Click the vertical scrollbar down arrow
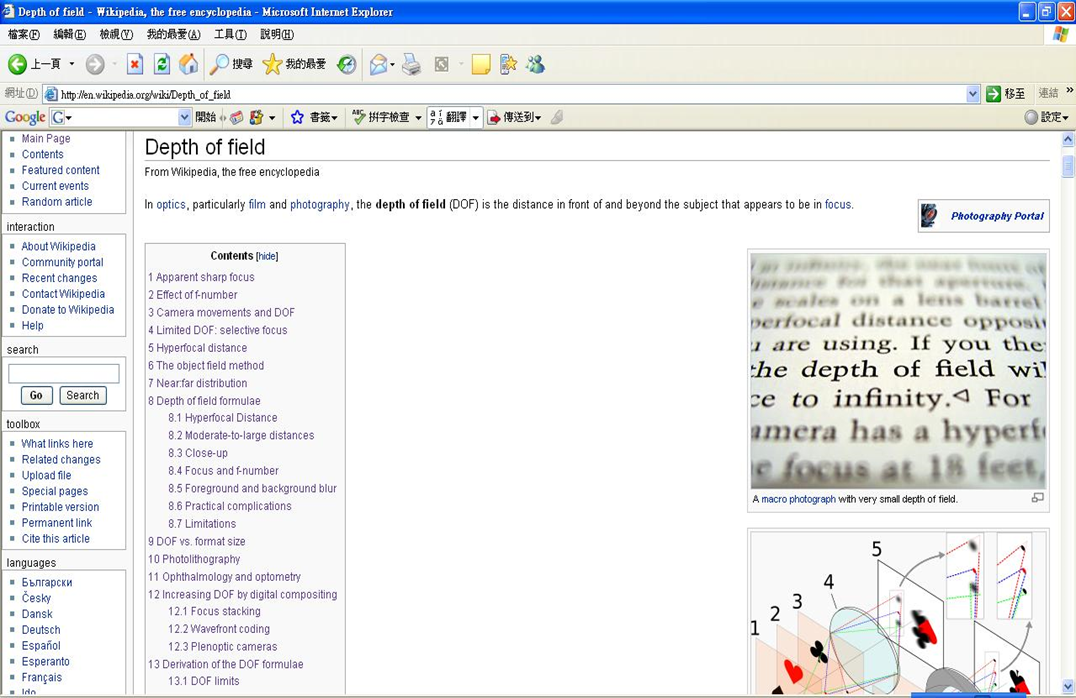Viewport: 1076px width, 698px height. click(1068, 686)
